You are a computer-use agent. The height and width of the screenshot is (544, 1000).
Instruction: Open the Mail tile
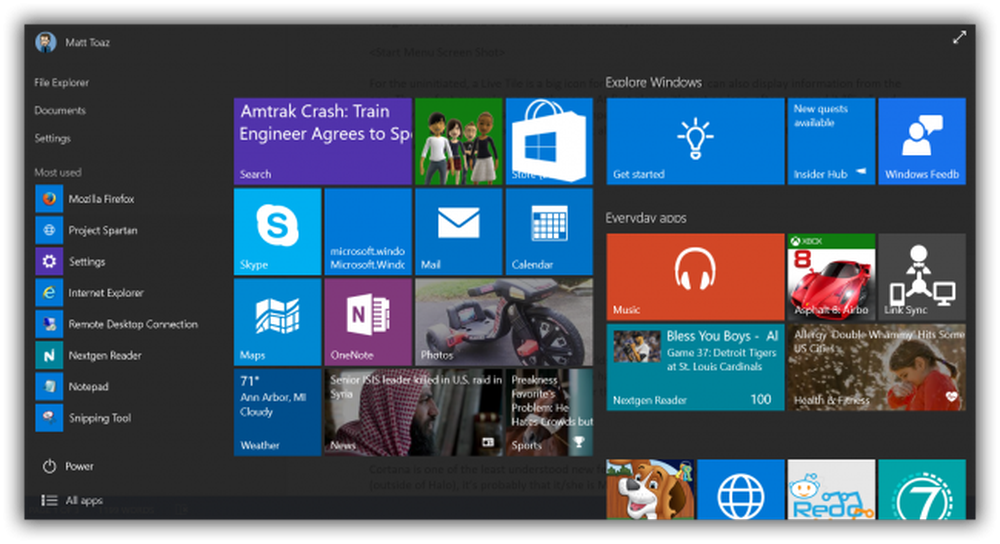pos(459,232)
